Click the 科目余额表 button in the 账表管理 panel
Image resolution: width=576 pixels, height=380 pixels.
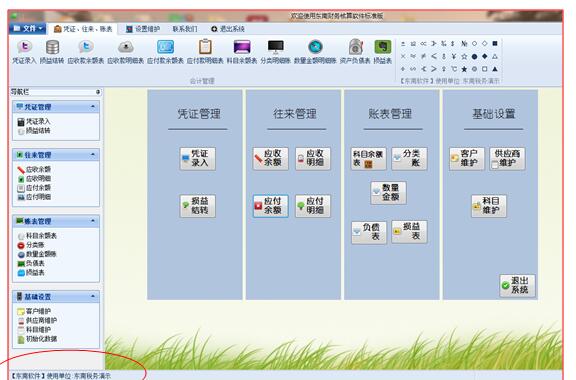(368, 158)
